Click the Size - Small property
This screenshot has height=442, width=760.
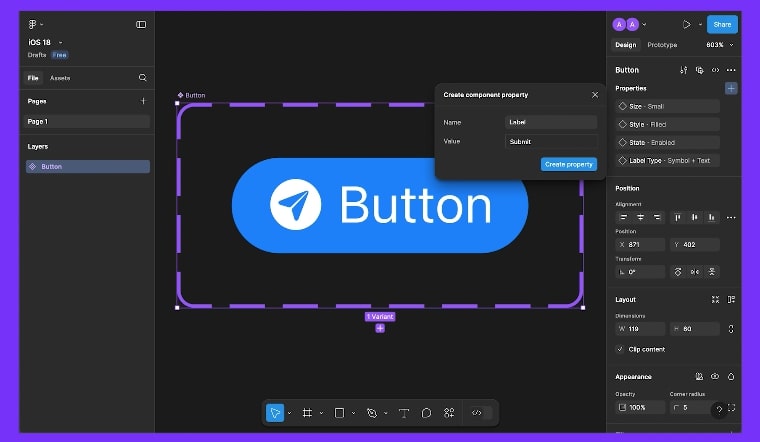[668, 106]
